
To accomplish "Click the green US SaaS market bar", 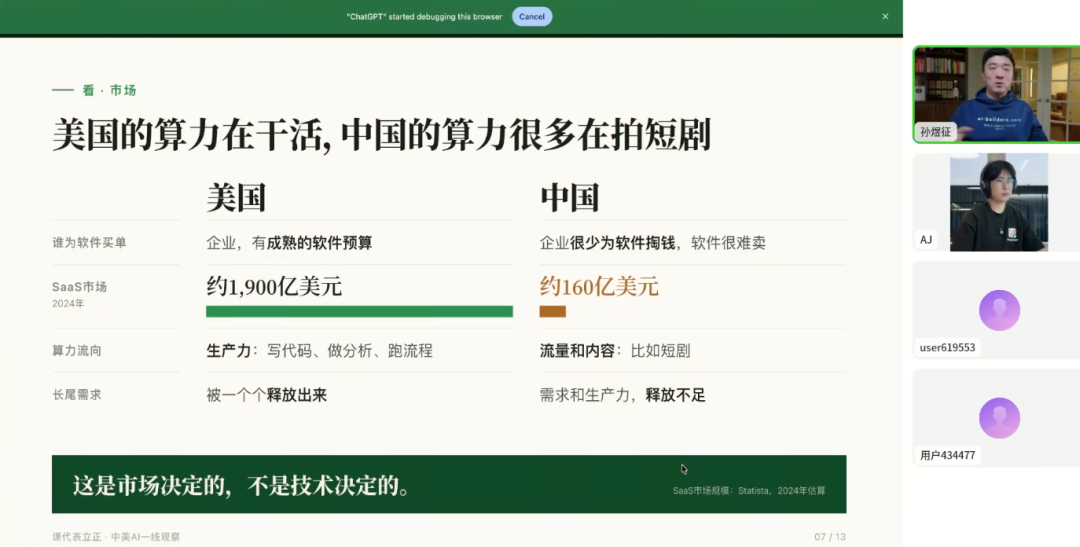I will [359, 311].
